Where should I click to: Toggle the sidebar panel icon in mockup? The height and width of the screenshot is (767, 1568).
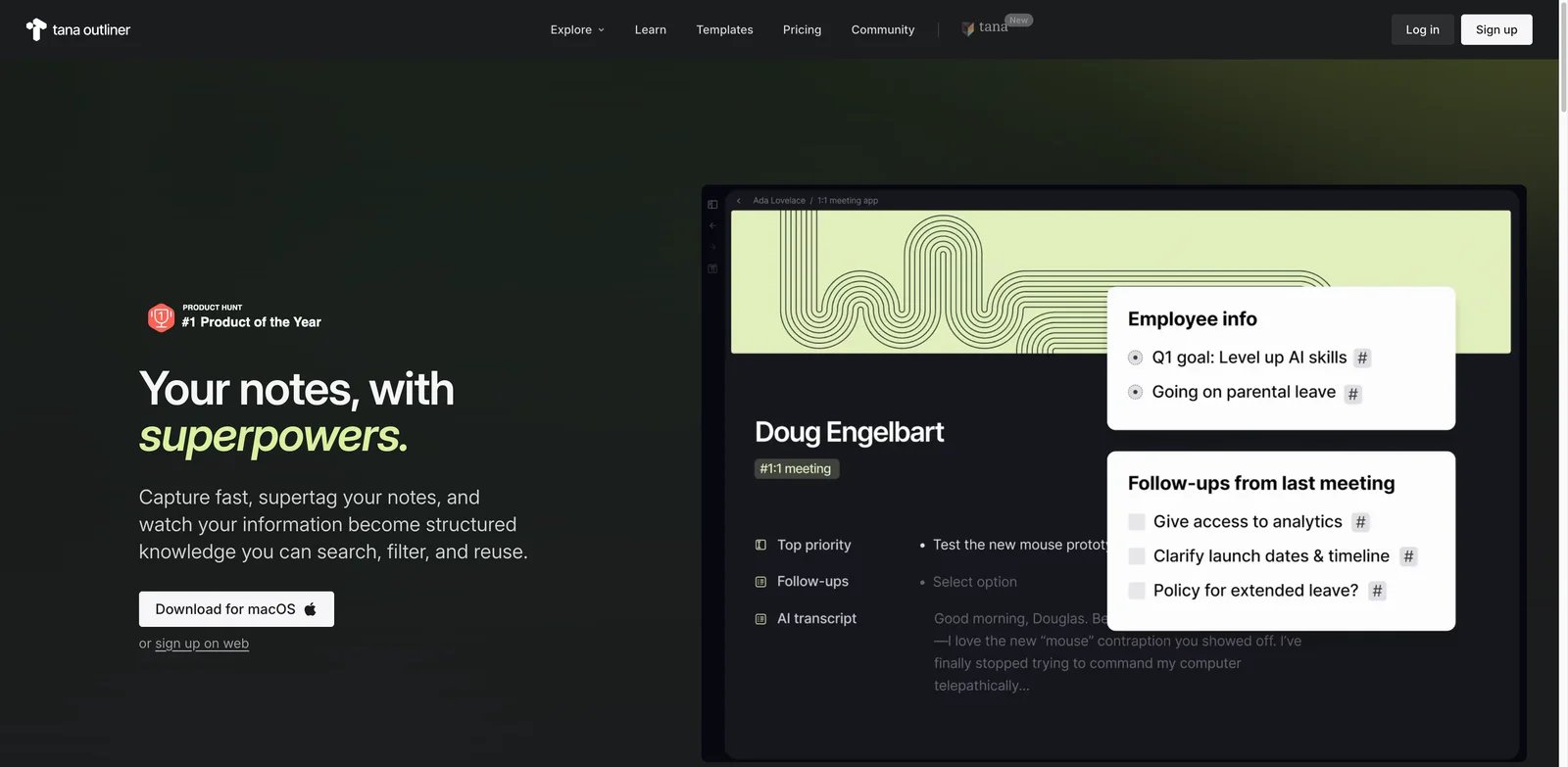712,205
